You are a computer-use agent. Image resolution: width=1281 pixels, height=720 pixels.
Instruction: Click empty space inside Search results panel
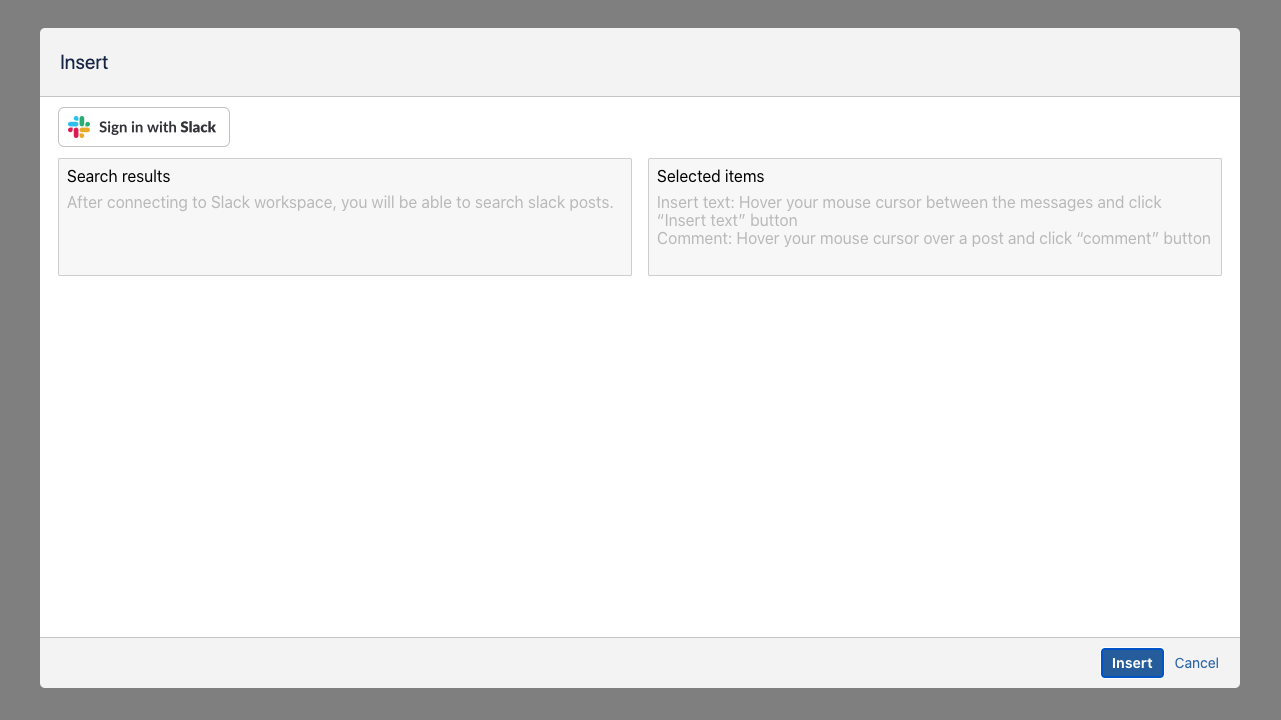pyautogui.click(x=344, y=250)
